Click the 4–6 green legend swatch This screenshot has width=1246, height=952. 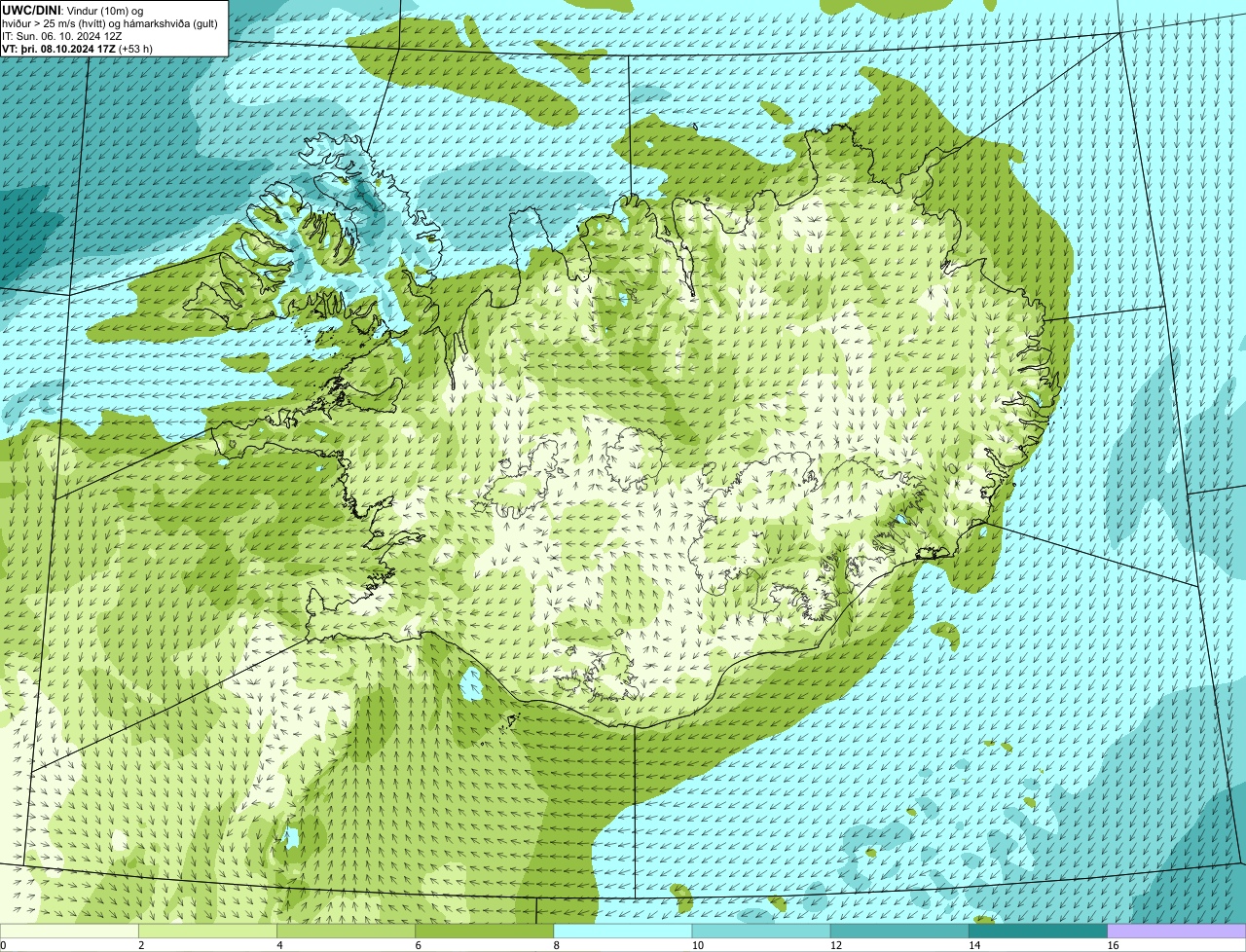(346, 932)
